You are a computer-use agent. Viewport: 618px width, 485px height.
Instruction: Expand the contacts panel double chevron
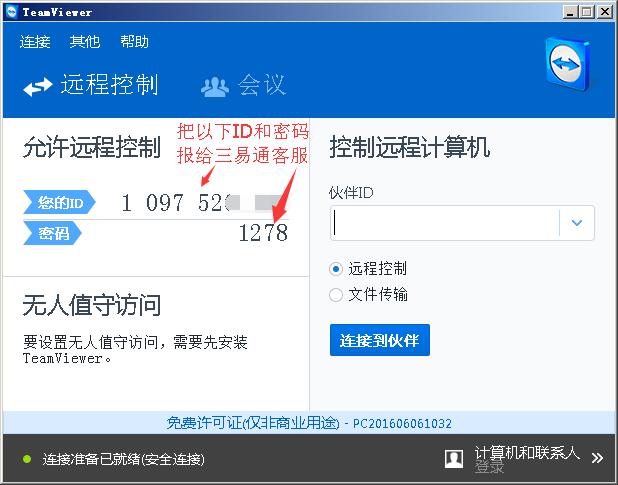597,458
